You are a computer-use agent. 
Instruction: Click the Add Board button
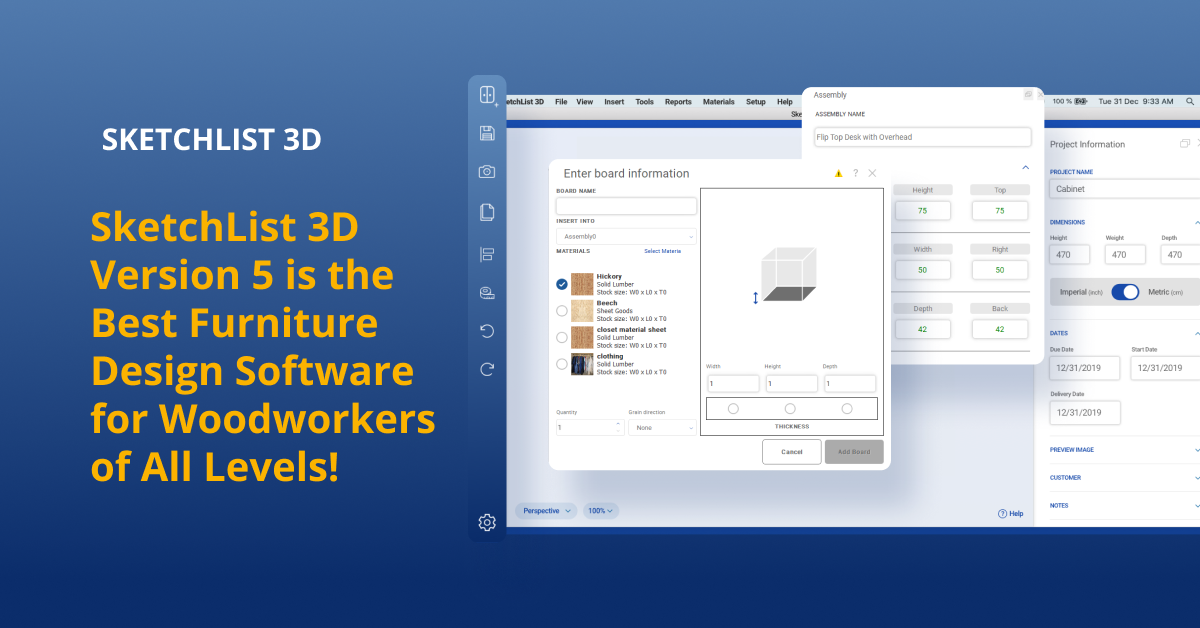pos(854,452)
